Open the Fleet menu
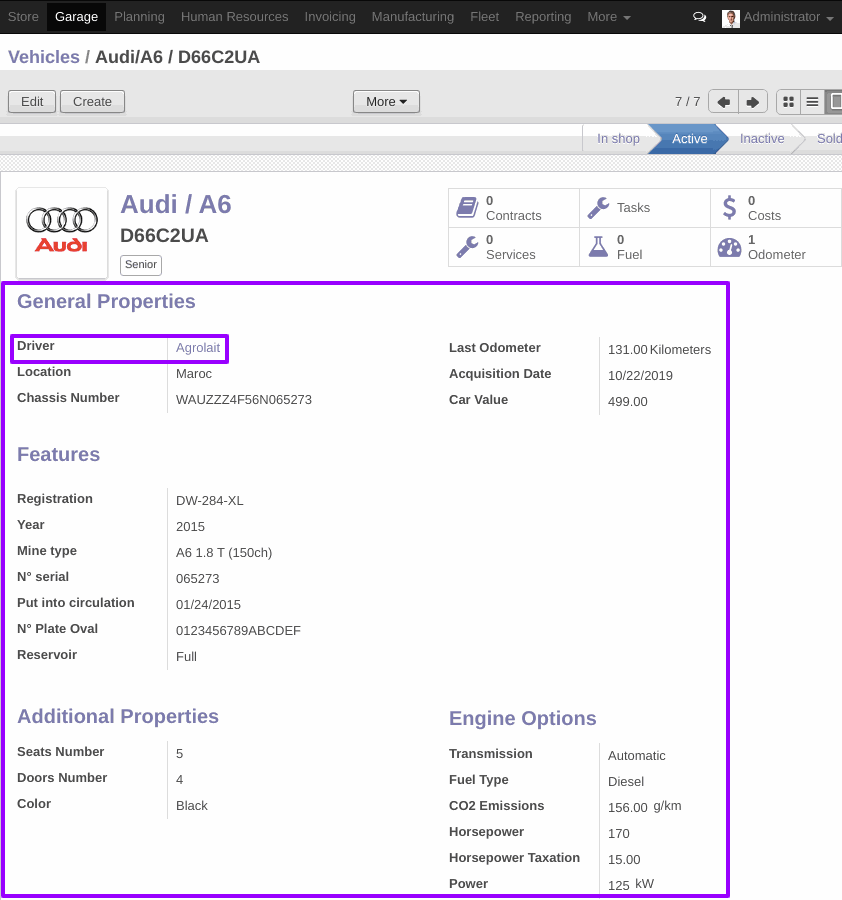Image resolution: width=842 pixels, height=900 pixels. (x=484, y=17)
